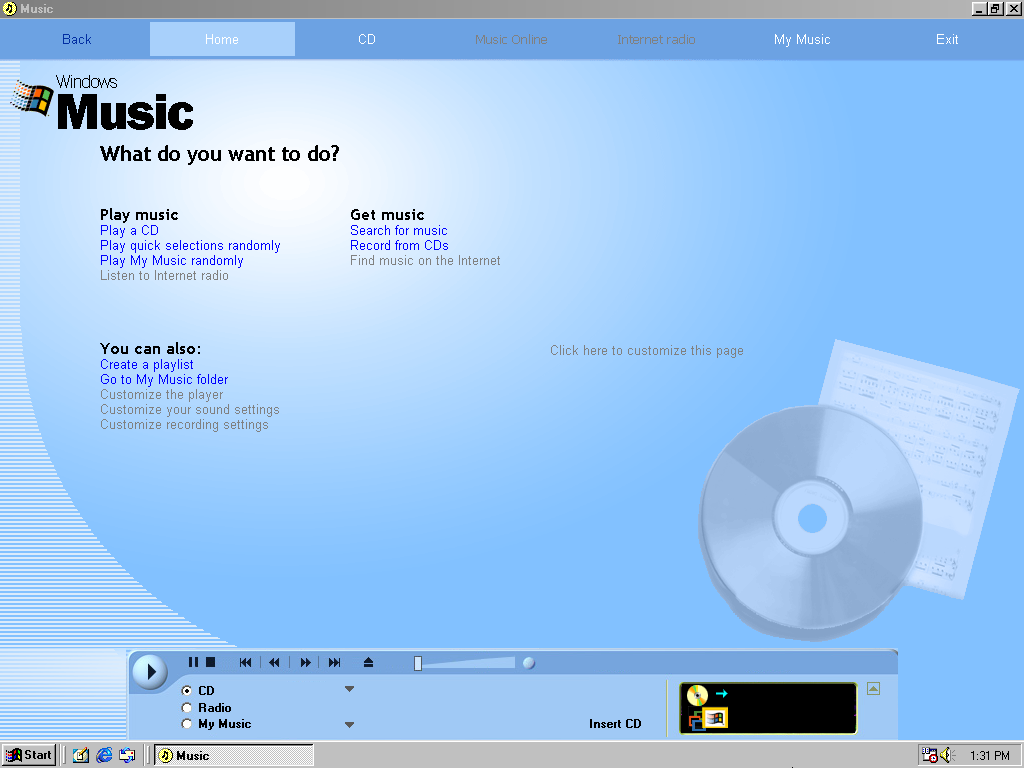Click the volume slider handle
This screenshot has height=768, width=1024.
coord(418,664)
